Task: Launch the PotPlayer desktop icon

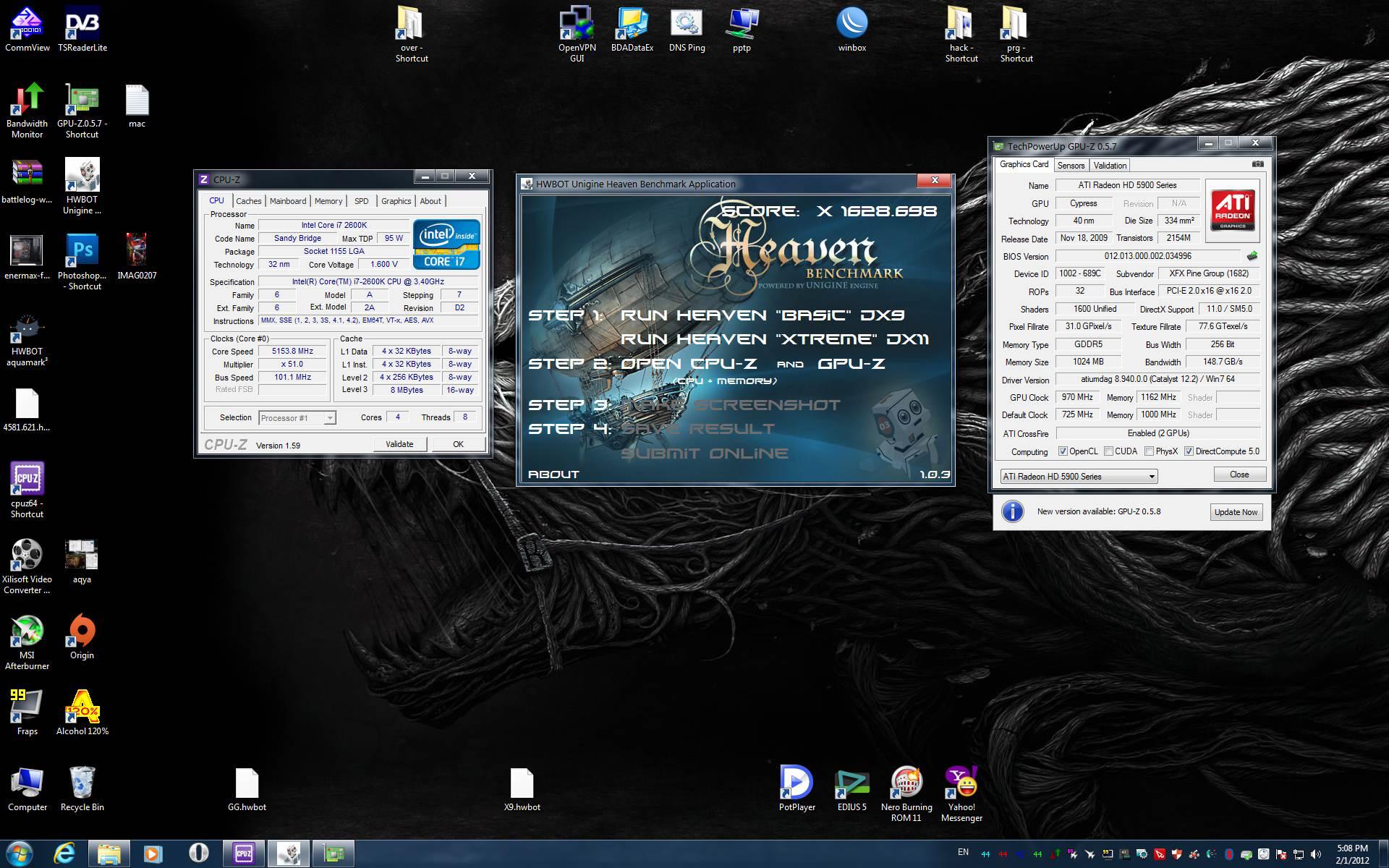Action: [797, 788]
